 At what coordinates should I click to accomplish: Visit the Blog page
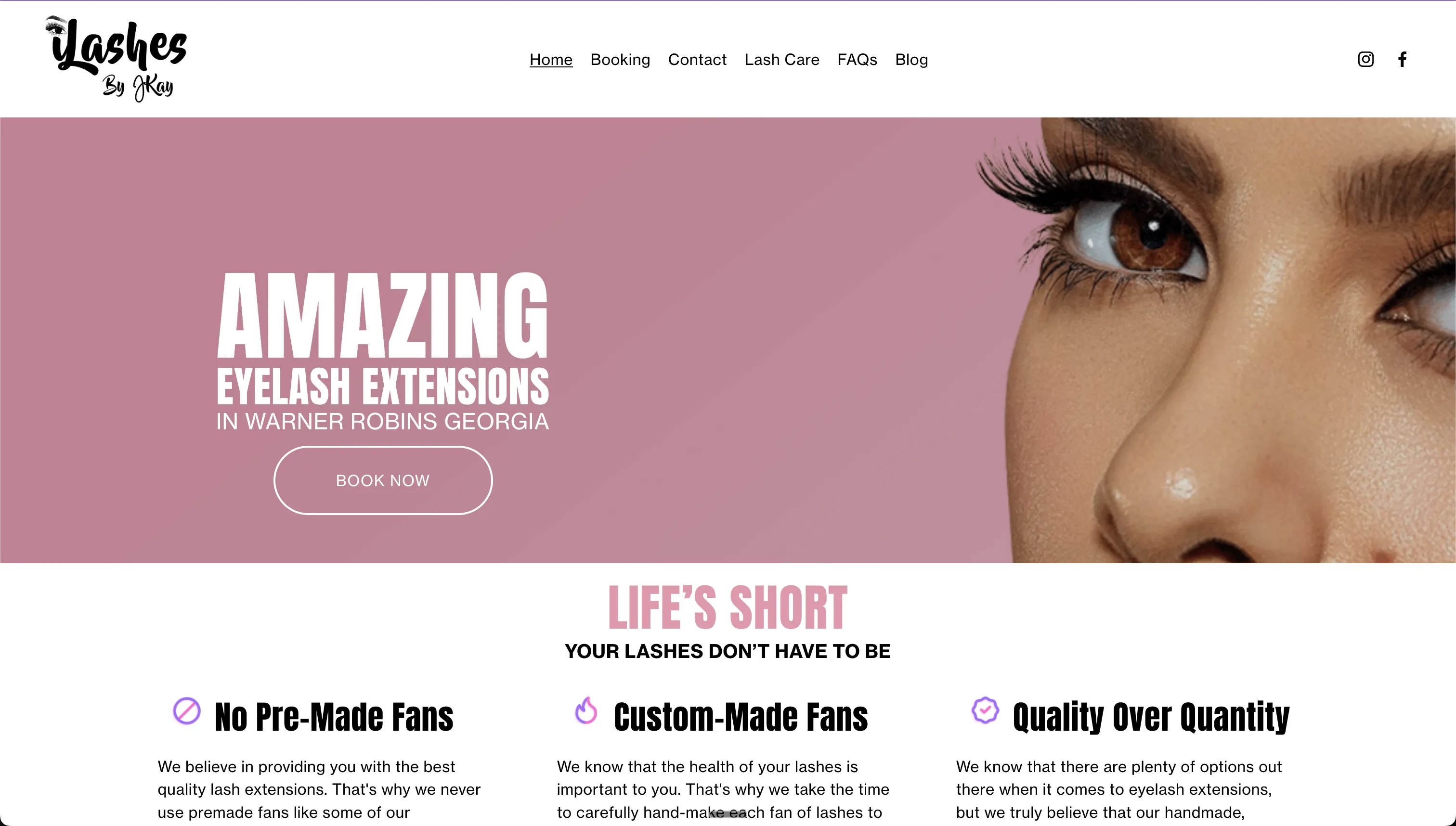(912, 60)
